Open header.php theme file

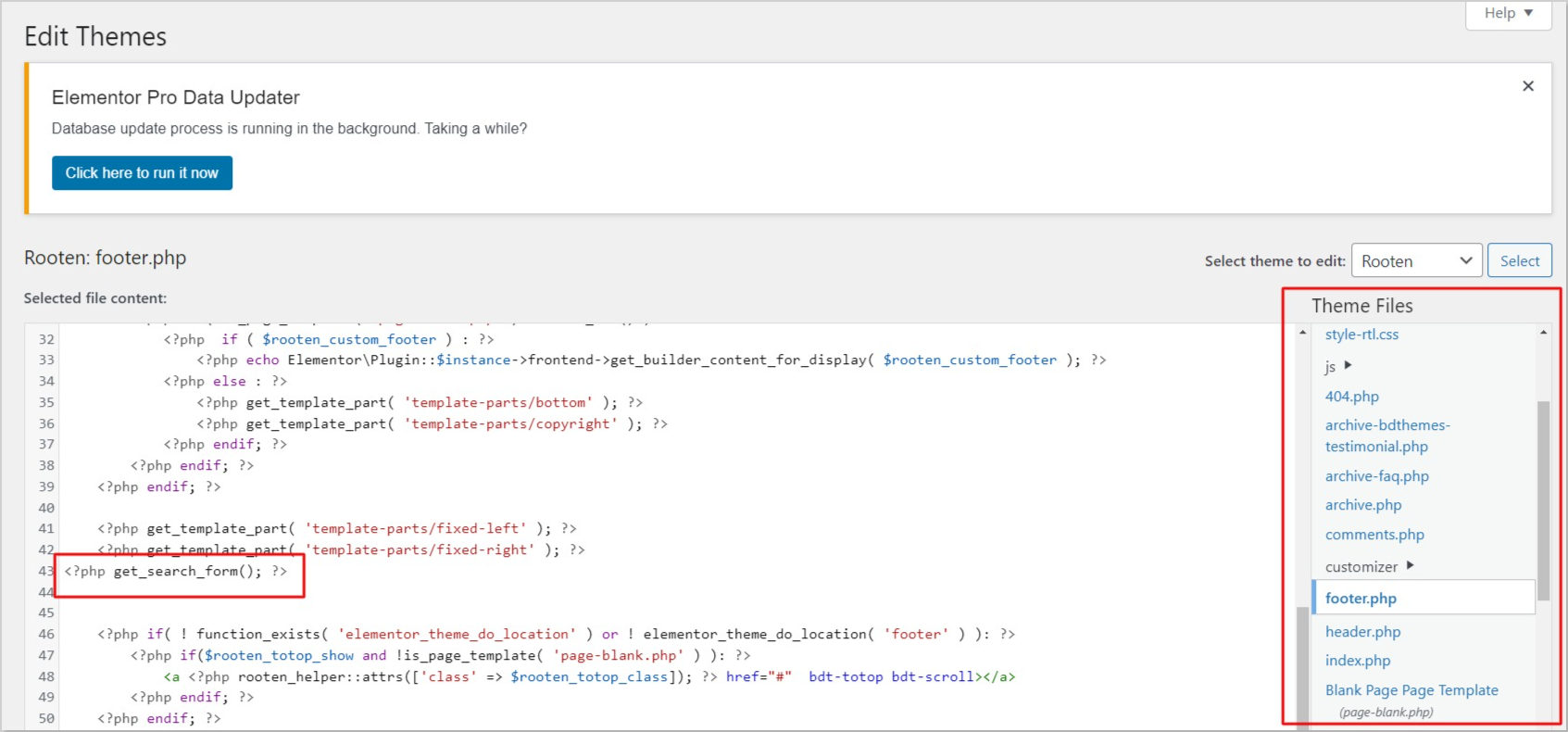[1362, 632]
